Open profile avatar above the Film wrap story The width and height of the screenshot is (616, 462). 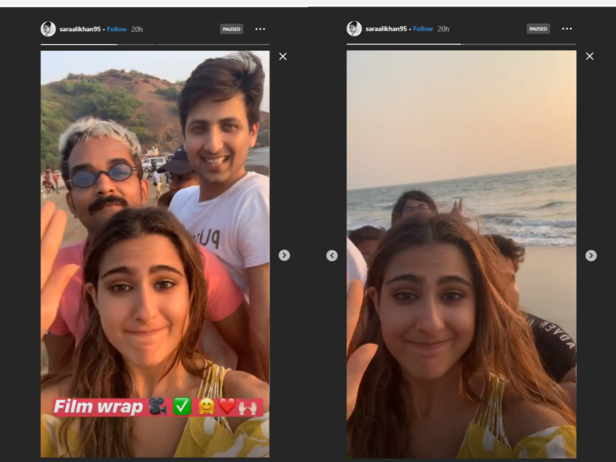click(48, 29)
